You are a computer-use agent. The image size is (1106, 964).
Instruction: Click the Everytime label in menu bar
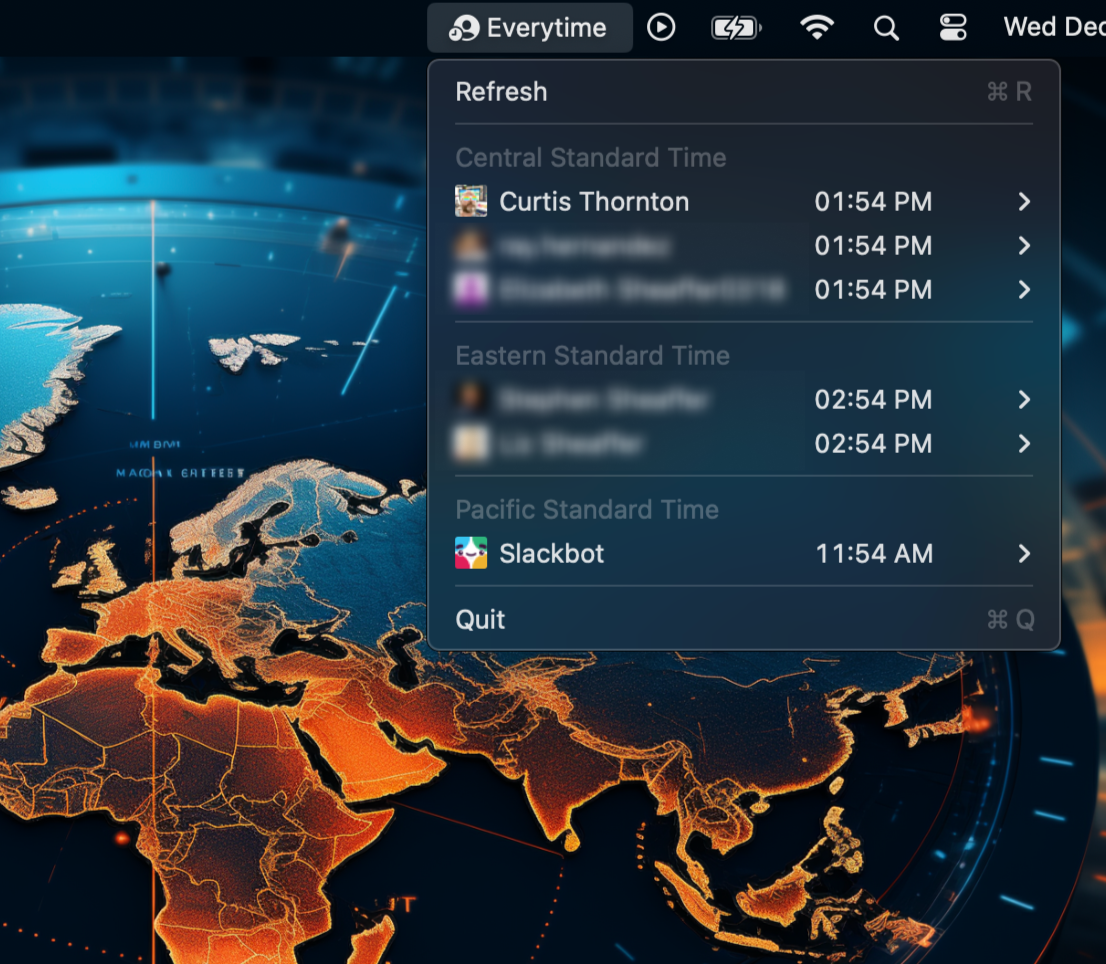[x=546, y=28]
